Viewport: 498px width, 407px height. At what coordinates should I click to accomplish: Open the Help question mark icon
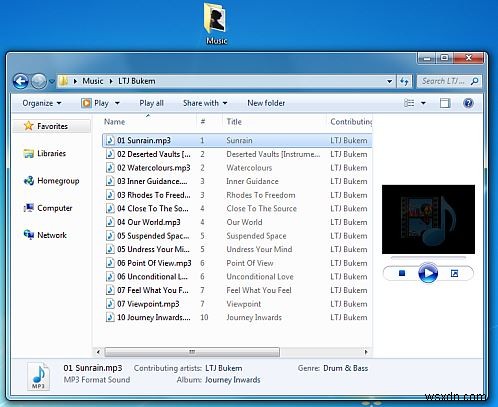click(468, 103)
